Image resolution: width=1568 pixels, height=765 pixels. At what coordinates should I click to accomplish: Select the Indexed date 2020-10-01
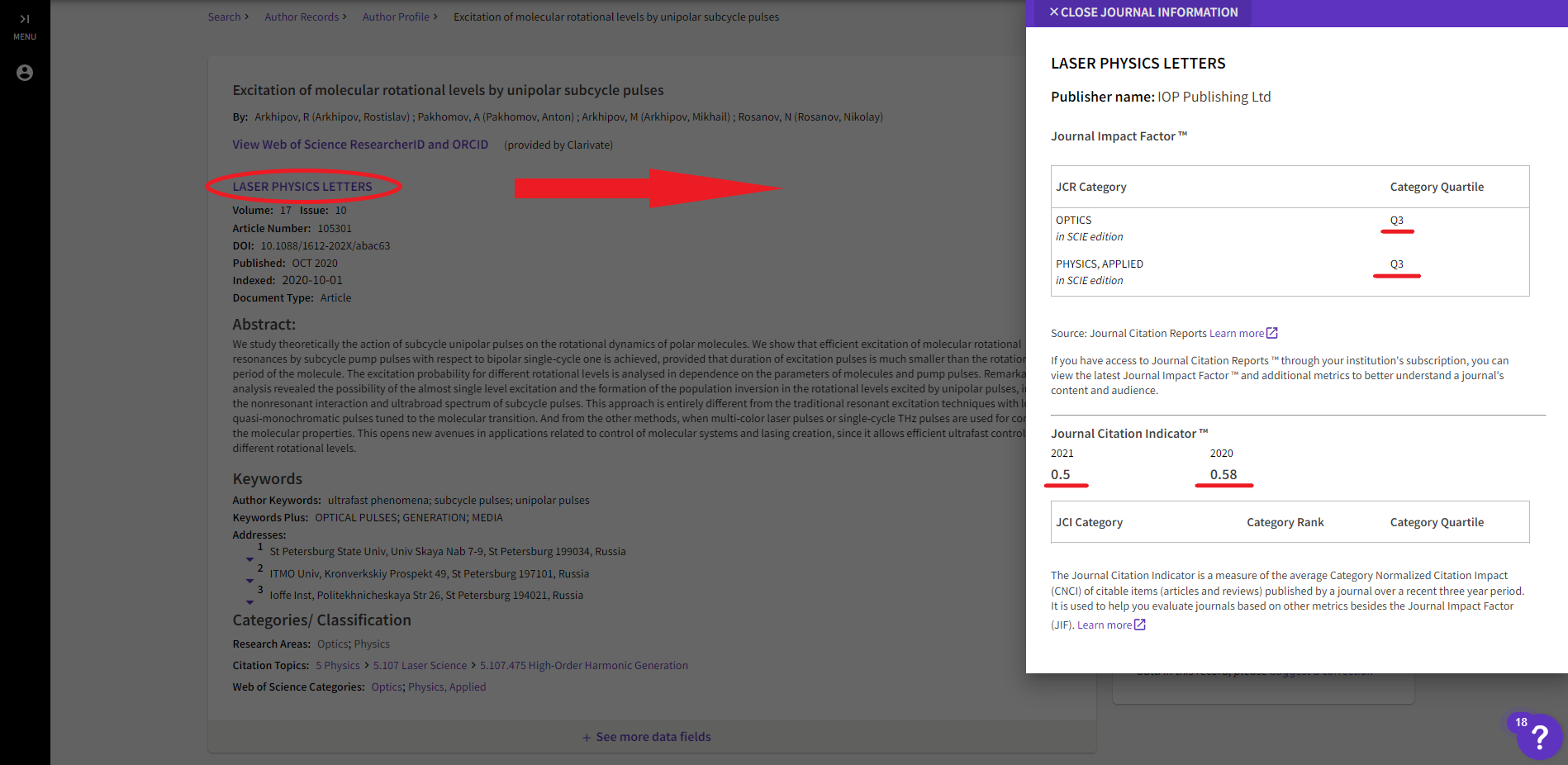(x=312, y=281)
